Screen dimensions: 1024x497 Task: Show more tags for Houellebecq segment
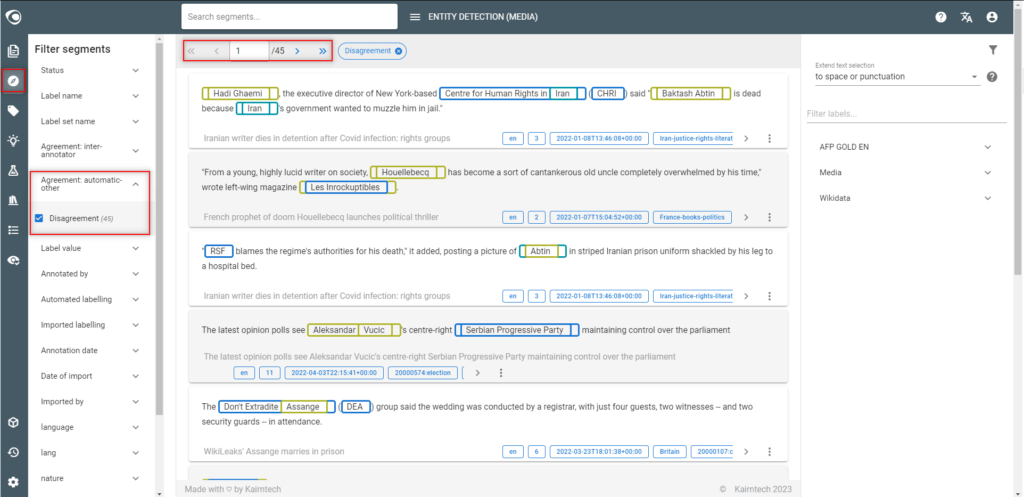pyautogui.click(x=746, y=217)
